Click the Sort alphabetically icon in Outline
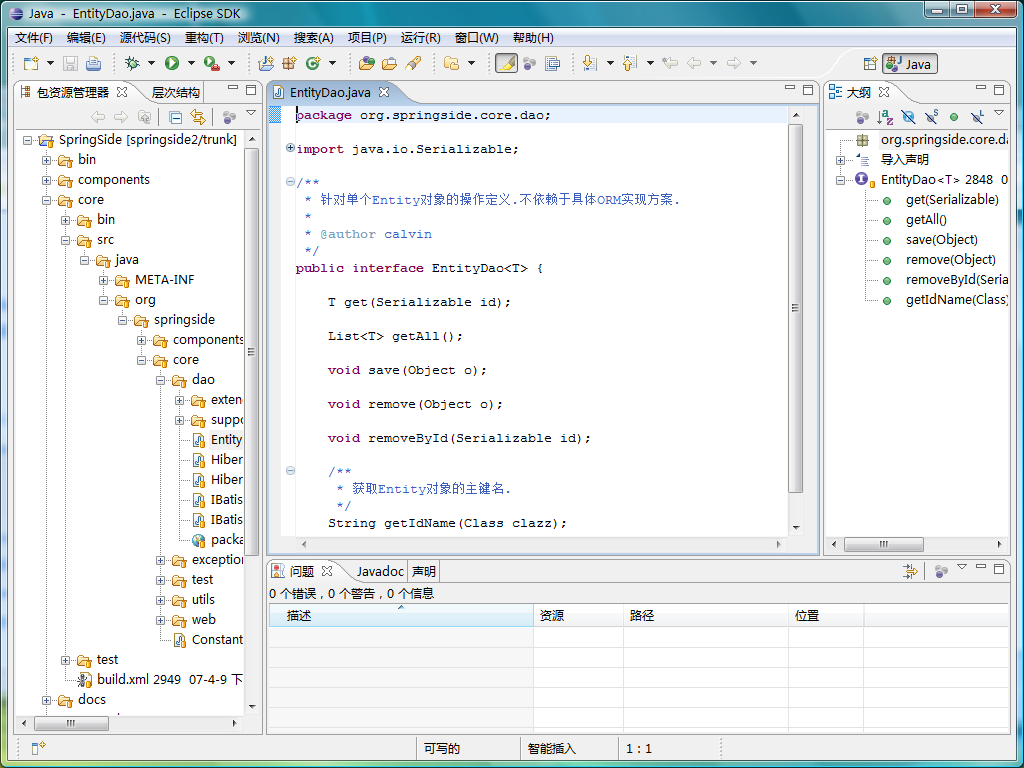1024x768 pixels. click(885, 117)
